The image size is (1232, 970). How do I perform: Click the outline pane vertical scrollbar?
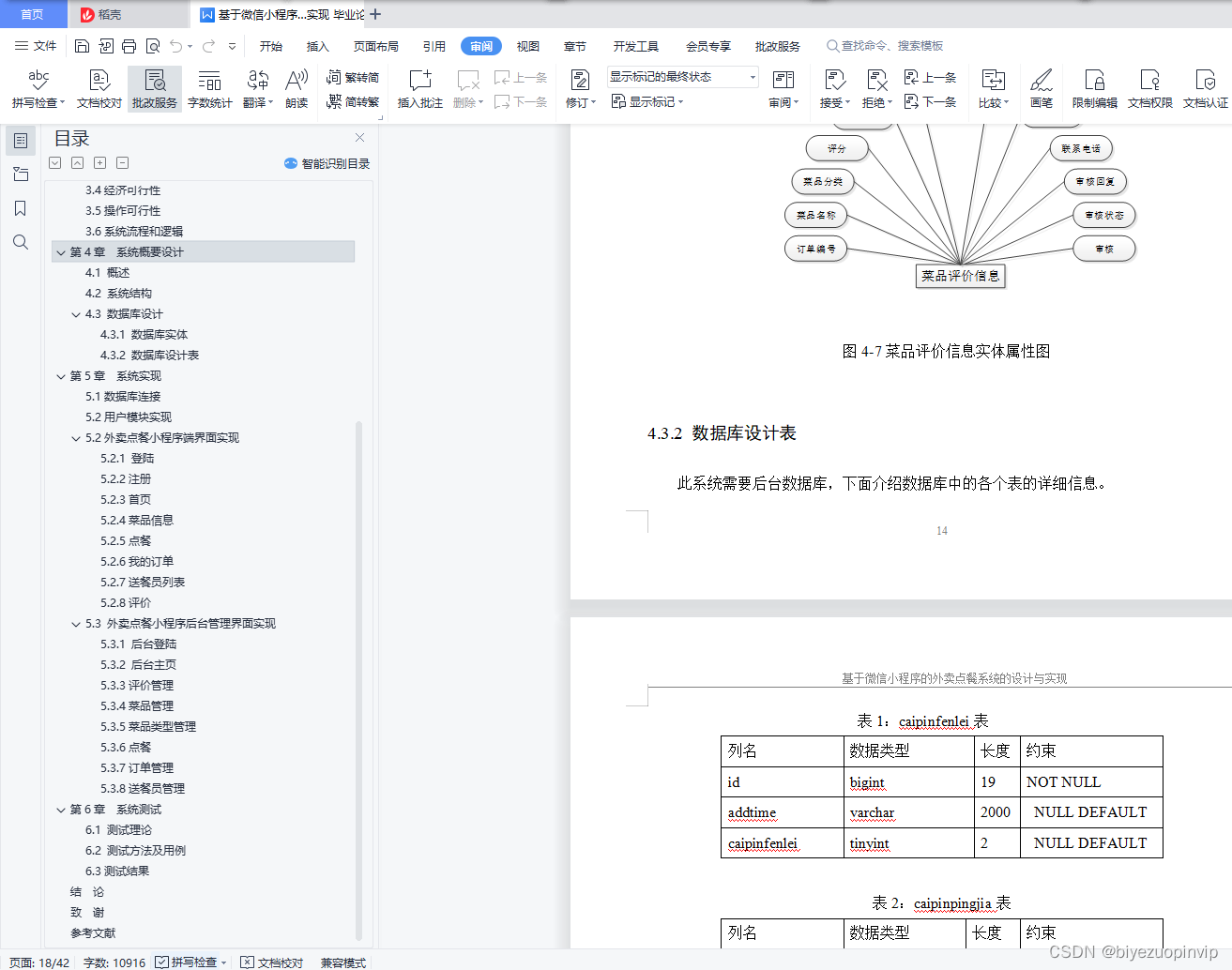point(358,680)
